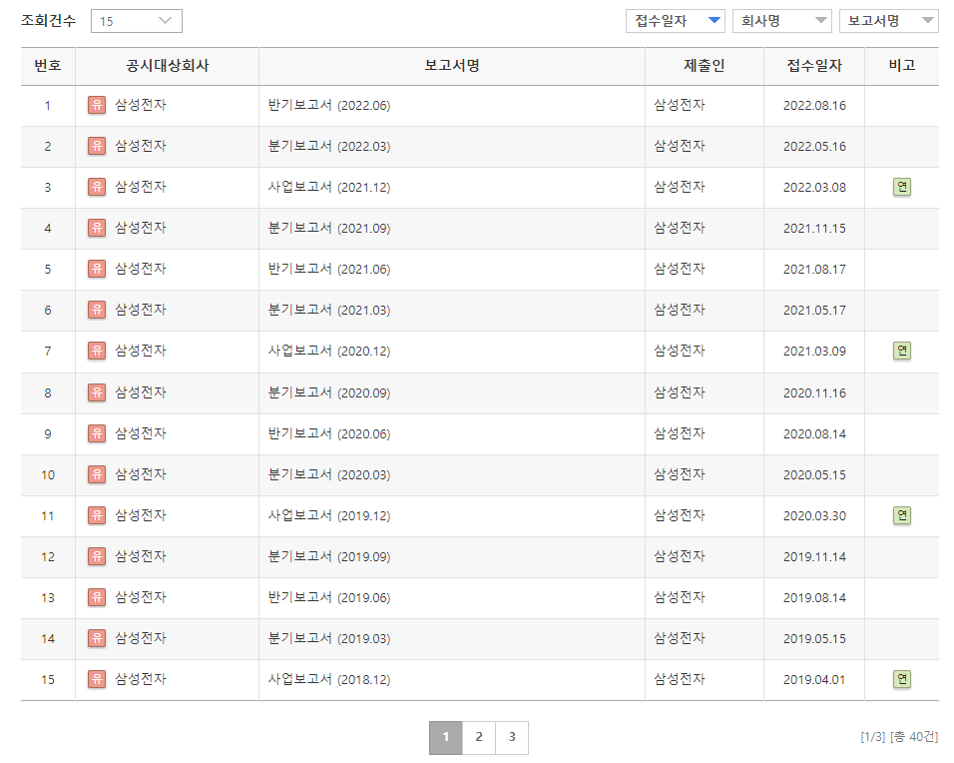Open 분기보고서 (2020.03) report
Screen dimensions: 954x763
tap(329, 474)
